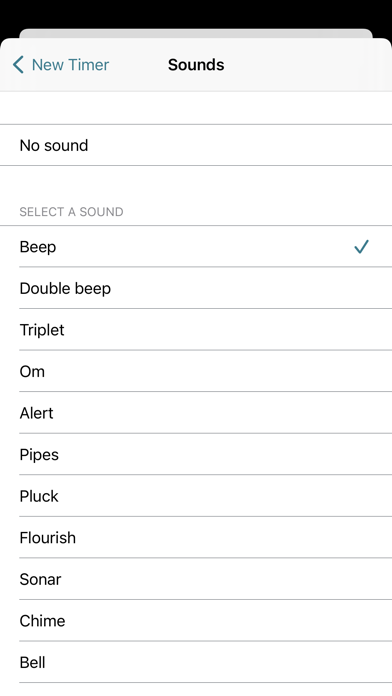Image resolution: width=392 pixels, height=696 pixels.
Task: Tap the Select a Sound section header
Action: (71, 212)
